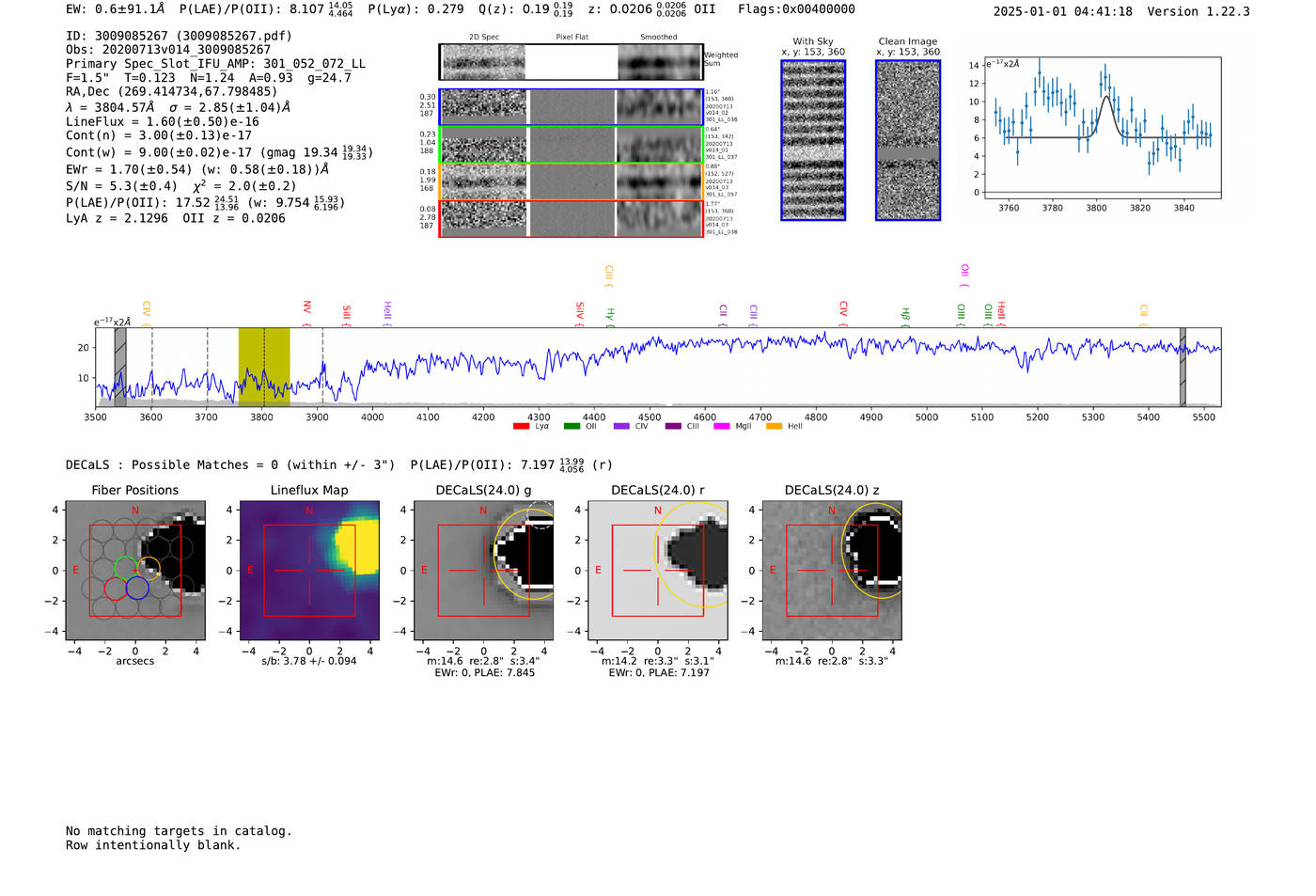Viewport: 1316px width, 896px height.
Task: Open the Gaussian emission line fit plot
Action: point(1102,128)
